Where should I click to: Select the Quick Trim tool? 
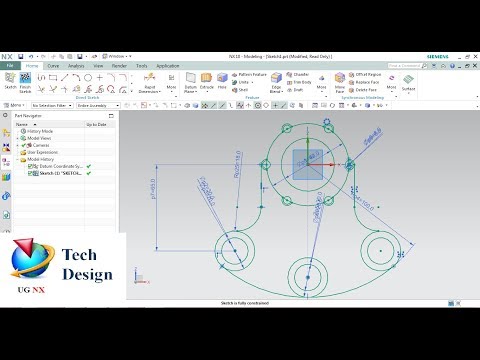click(x=41, y=89)
